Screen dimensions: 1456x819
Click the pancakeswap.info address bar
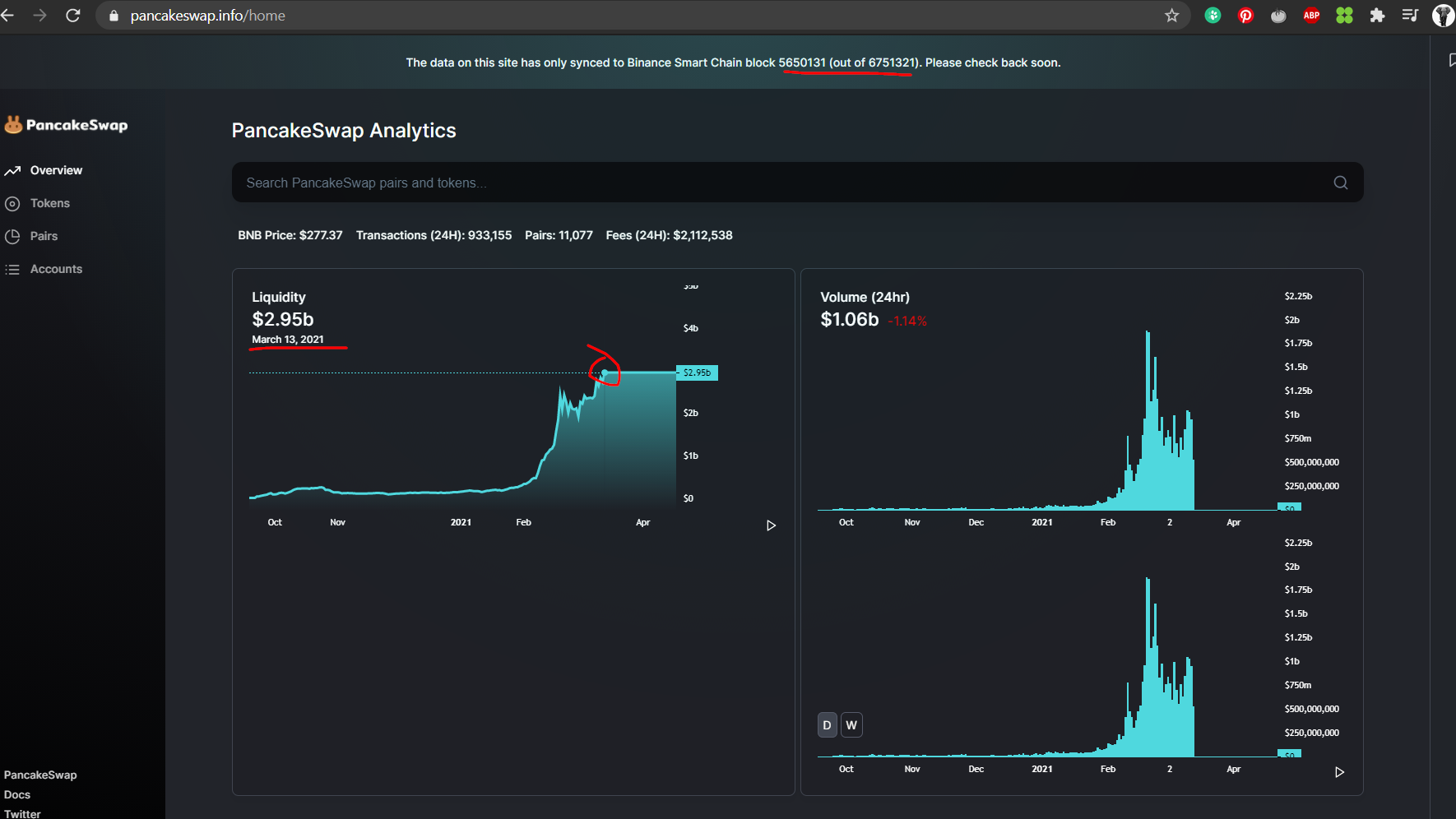click(x=642, y=16)
